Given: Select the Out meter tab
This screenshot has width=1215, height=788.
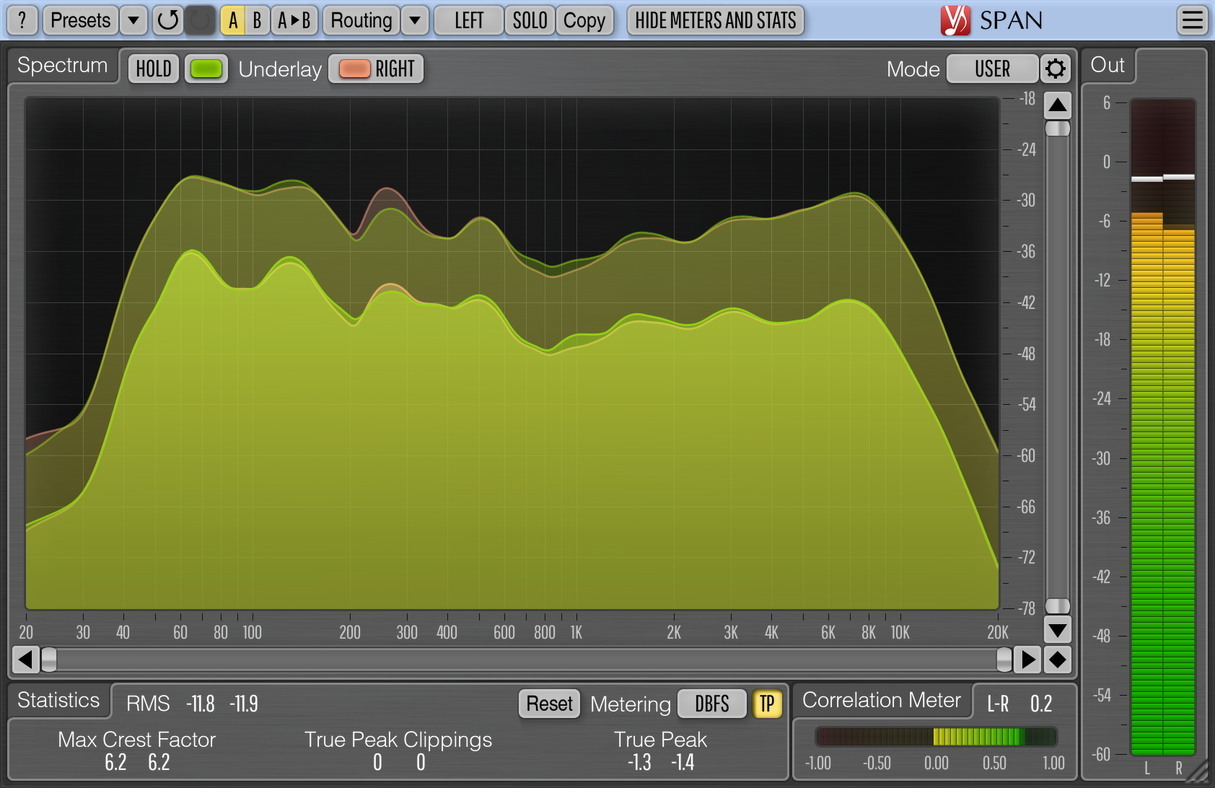Looking at the screenshot, I should coord(1108,66).
